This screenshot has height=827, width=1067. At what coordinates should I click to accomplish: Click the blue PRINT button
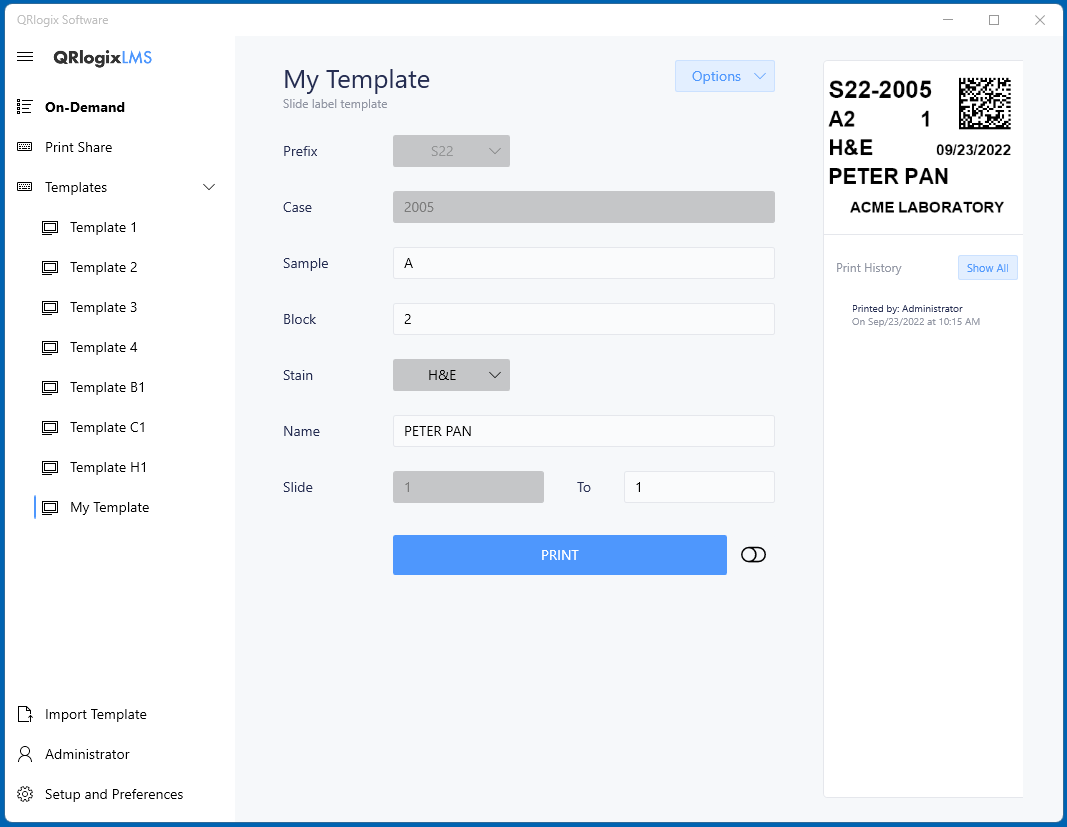[559, 555]
